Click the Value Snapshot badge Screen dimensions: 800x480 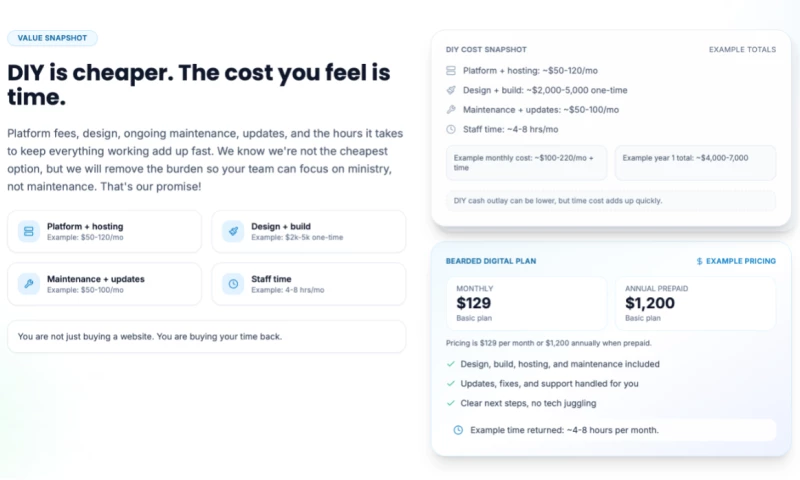[x=52, y=38]
